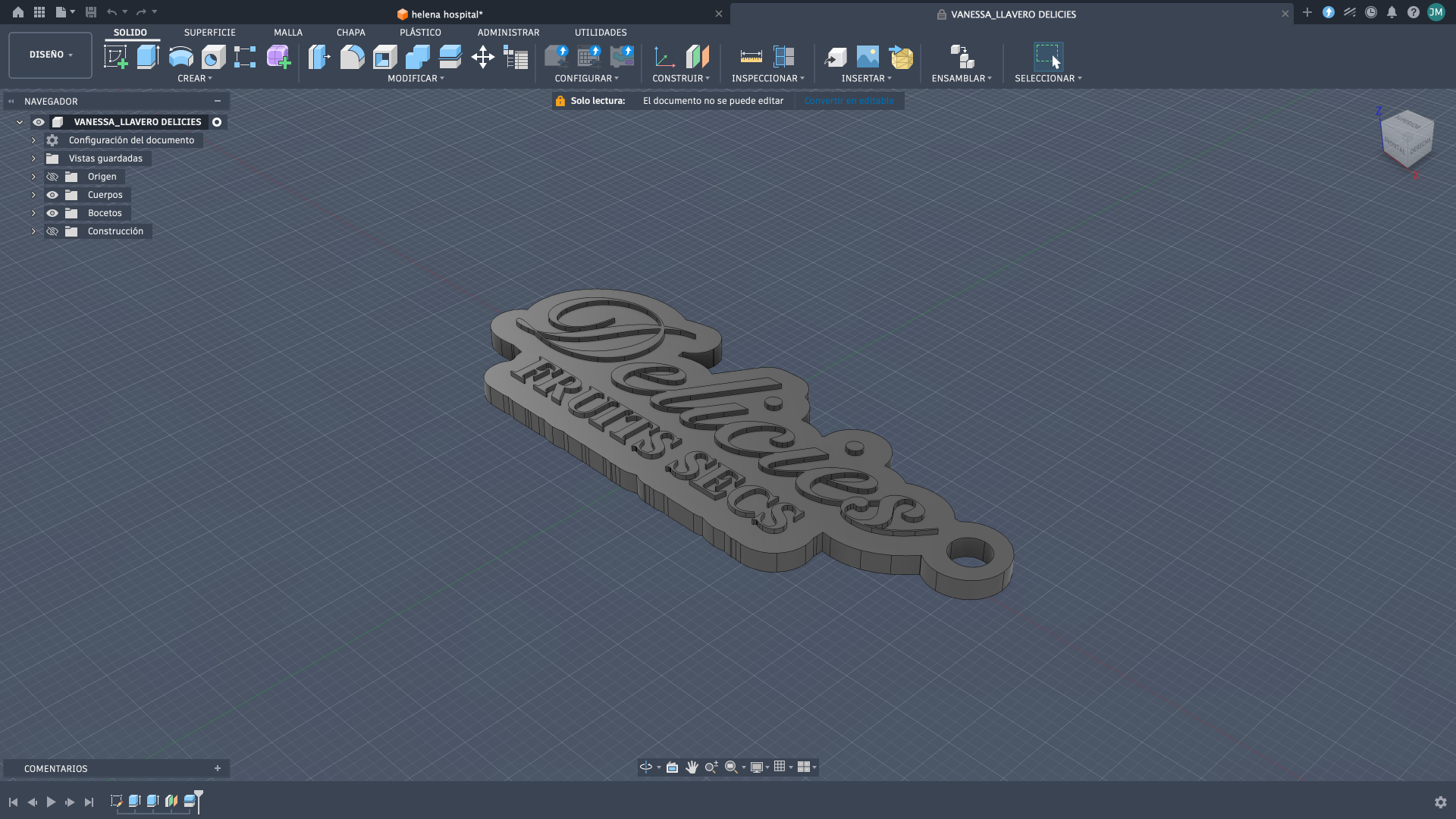Select the Offset Face tool

tap(450, 57)
